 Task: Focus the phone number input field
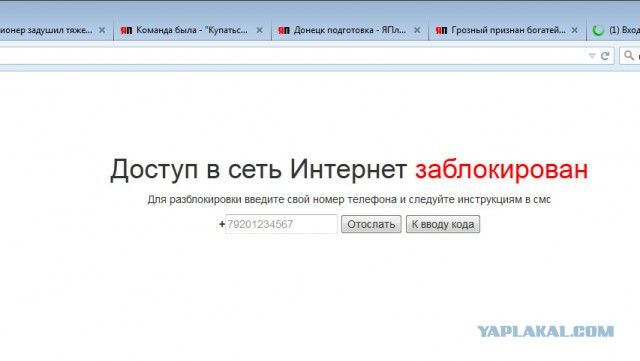click(281, 224)
